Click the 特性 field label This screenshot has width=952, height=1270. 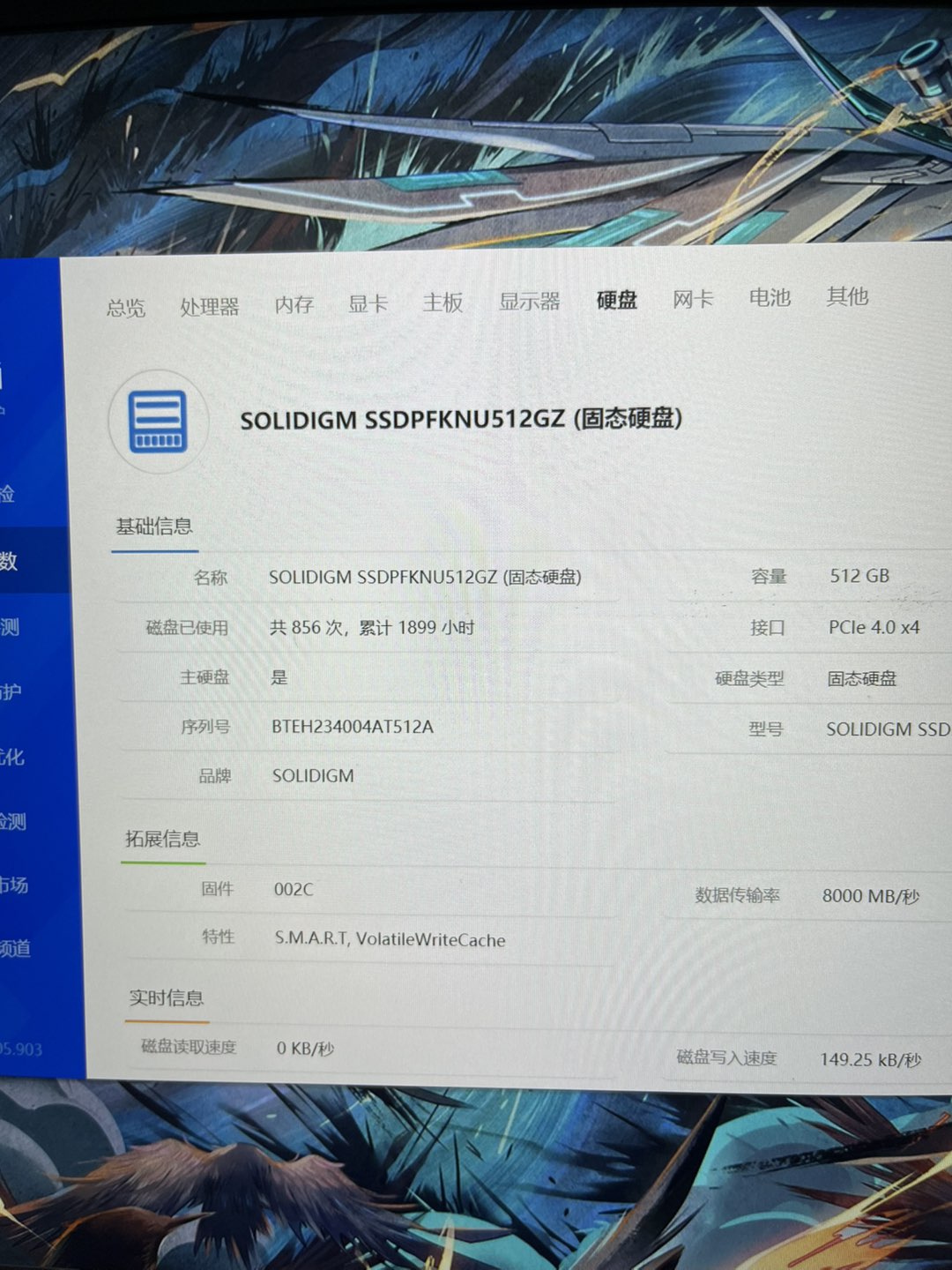[x=219, y=937]
